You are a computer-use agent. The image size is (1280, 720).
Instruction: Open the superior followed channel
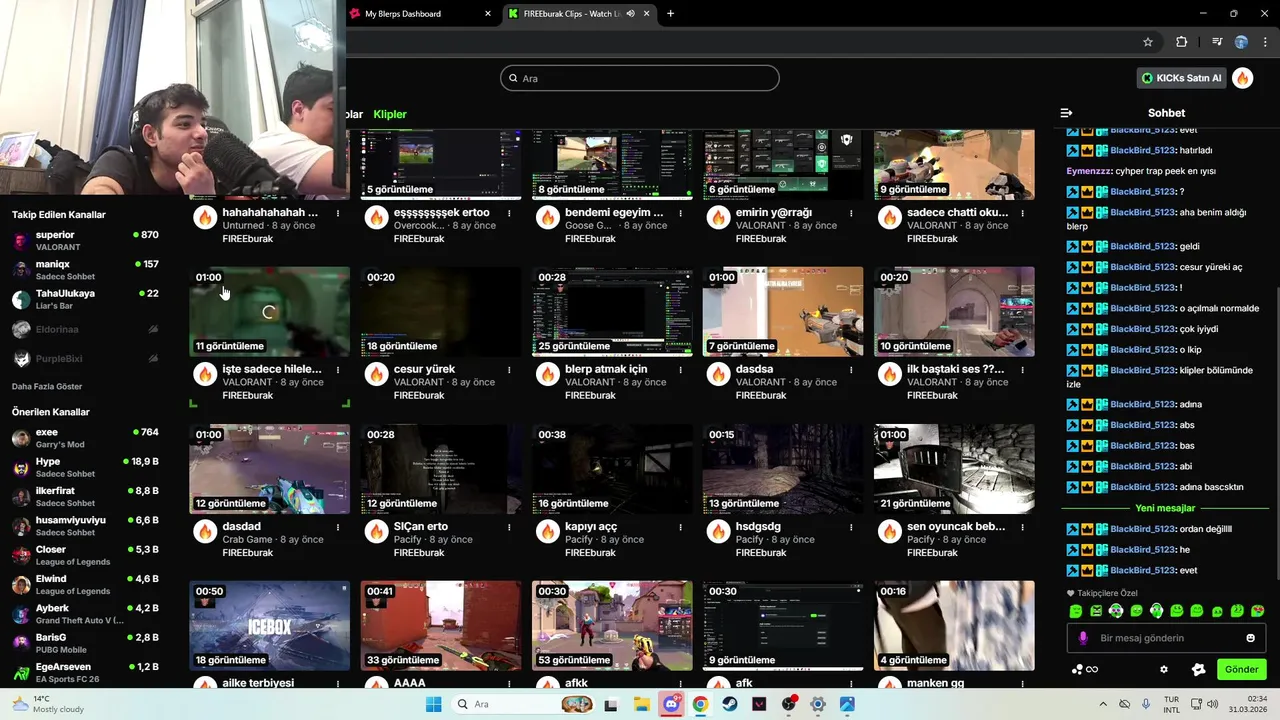pos(85,240)
